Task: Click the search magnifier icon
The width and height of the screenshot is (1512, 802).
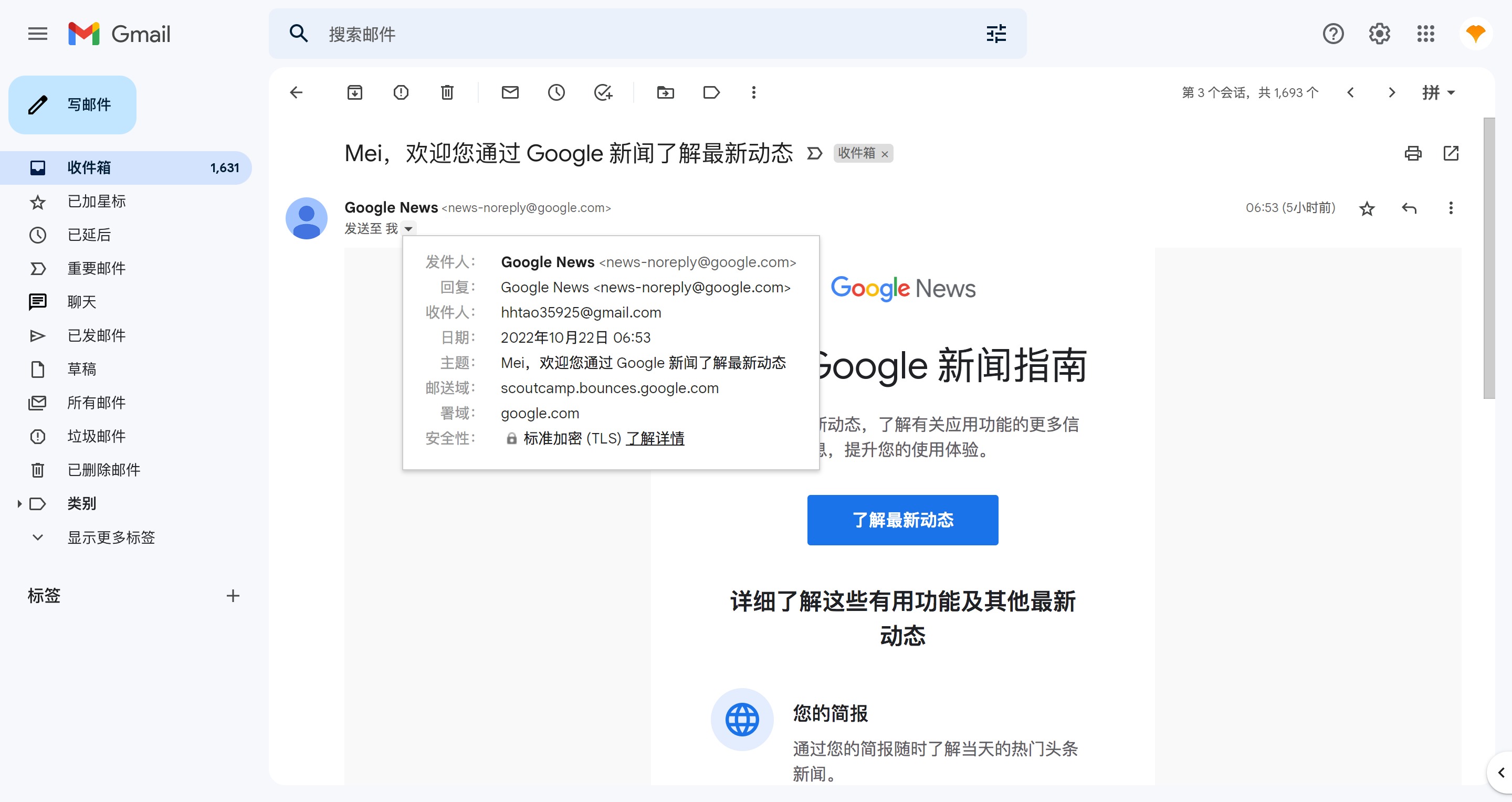Action: point(299,34)
